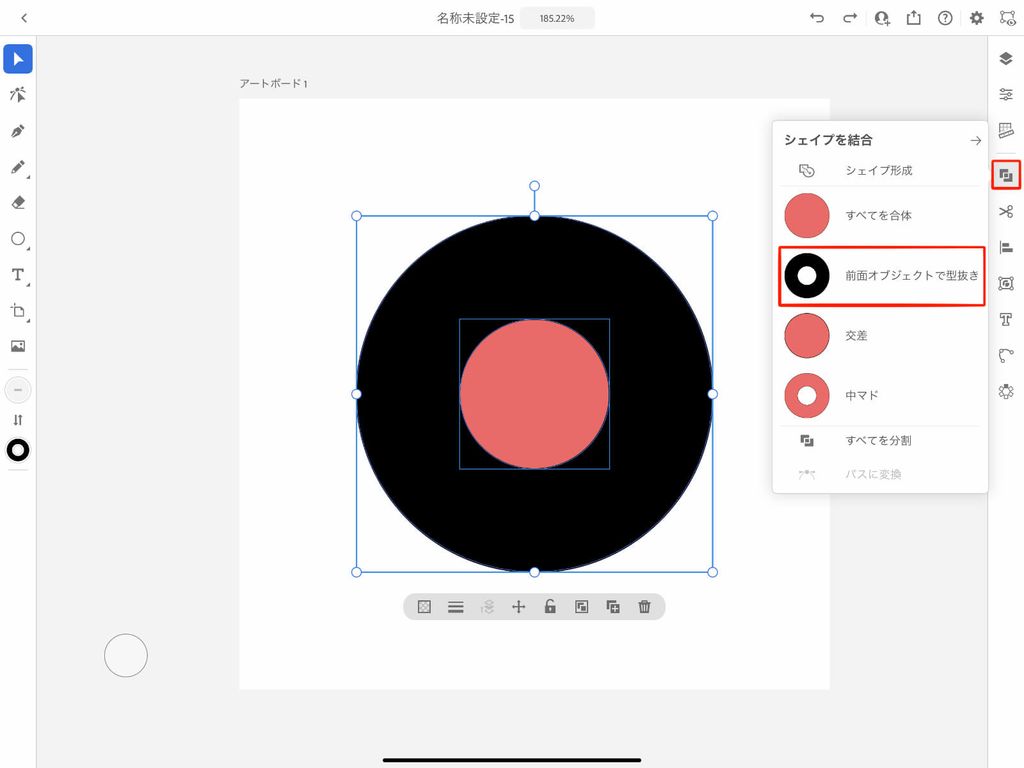The image size is (1024, 768).
Task: Choose 交差 intersect option
Action: pyautogui.click(x=880, y=336)
